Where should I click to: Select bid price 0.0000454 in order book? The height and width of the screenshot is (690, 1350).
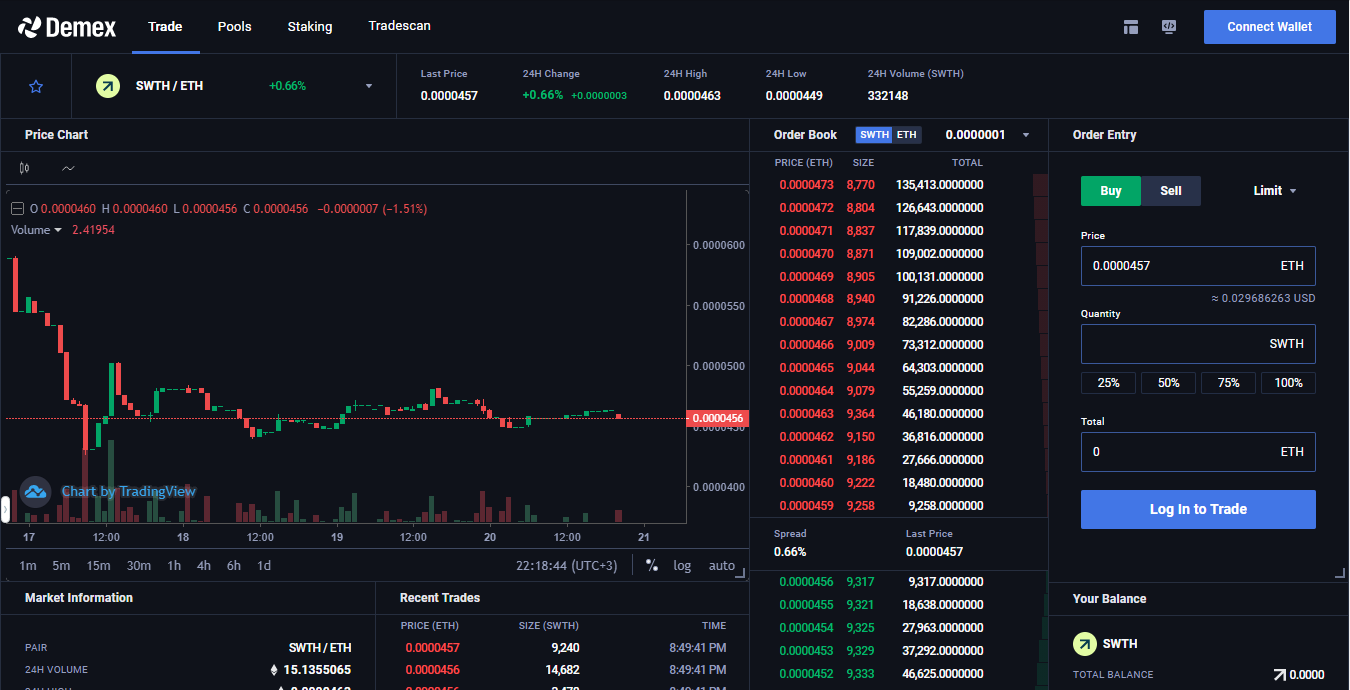point(806,628)
